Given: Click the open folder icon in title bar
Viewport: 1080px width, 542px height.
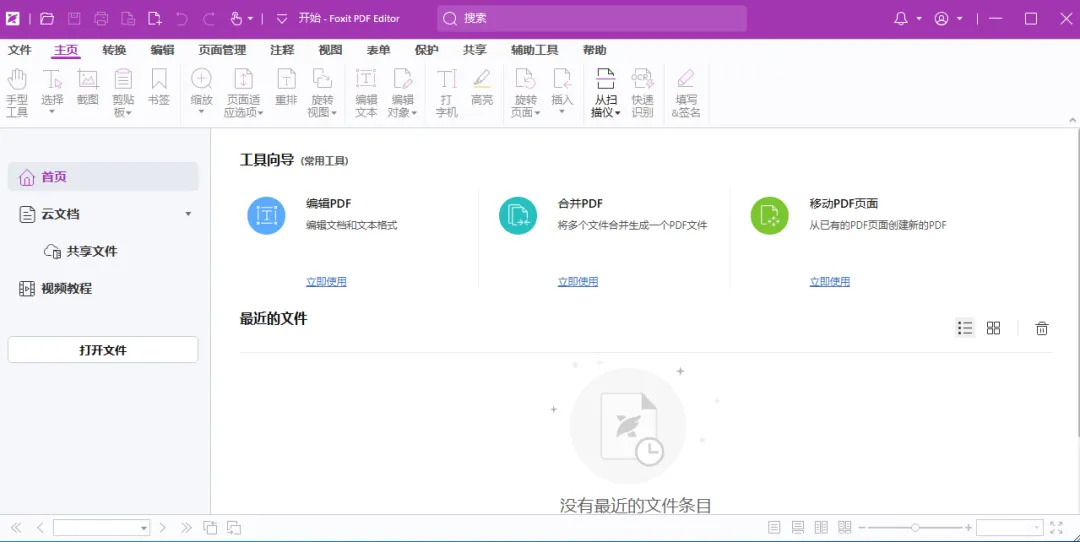Looking at the screenshot, I should coord(47,19).
